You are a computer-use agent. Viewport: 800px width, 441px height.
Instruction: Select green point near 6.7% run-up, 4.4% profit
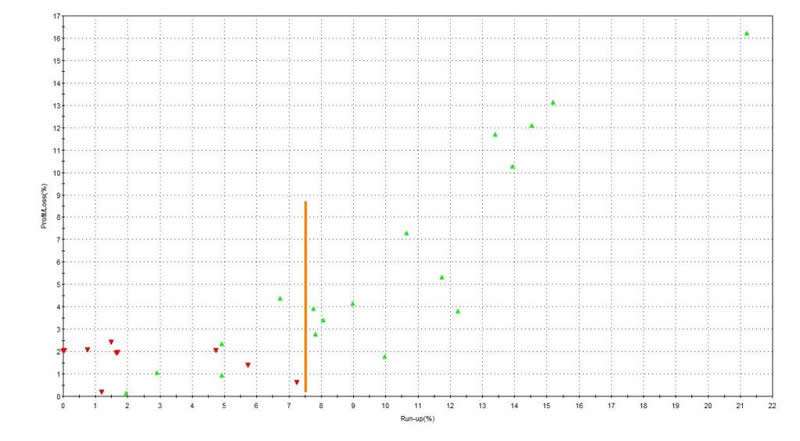tap(280, 299)
